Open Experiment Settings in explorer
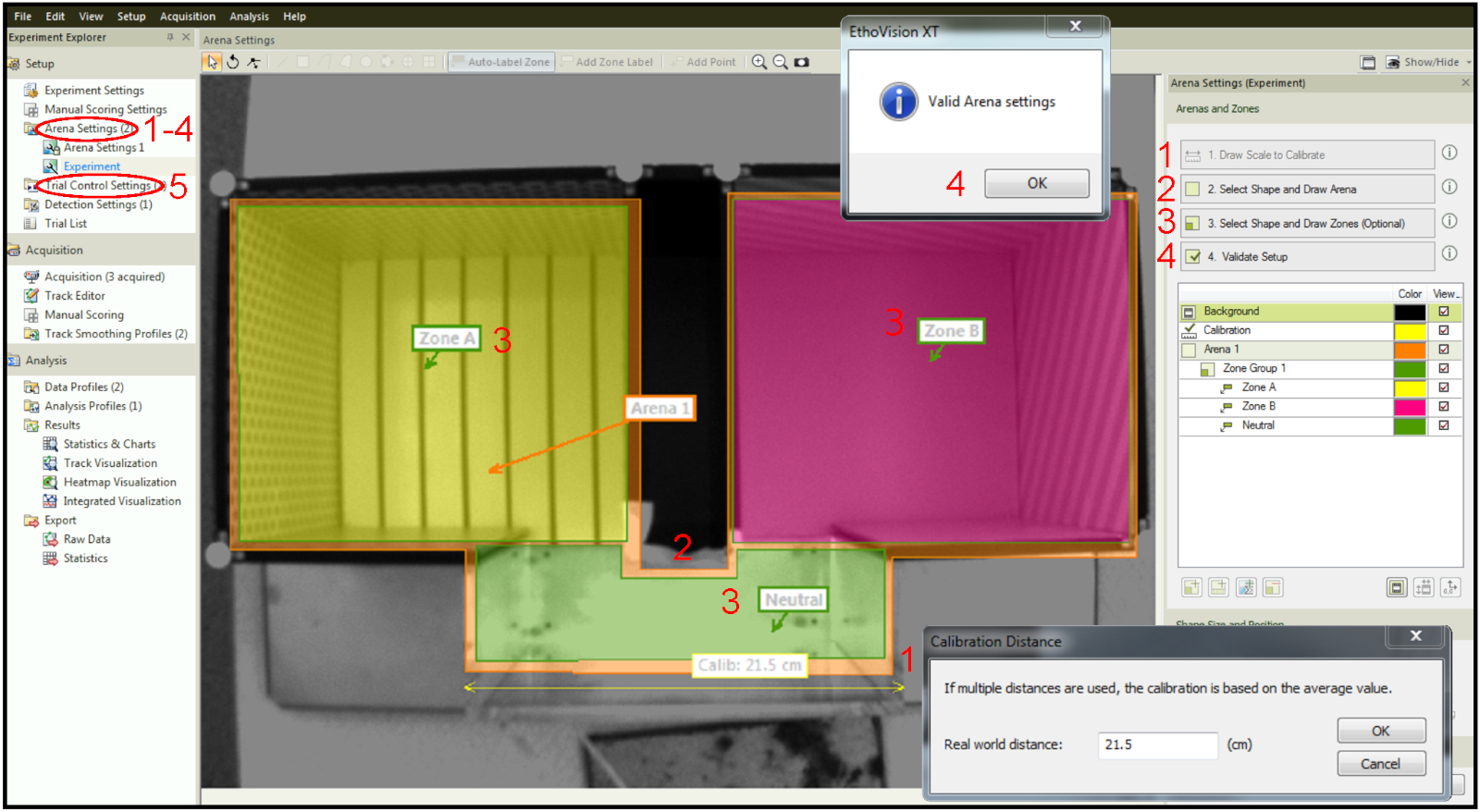The height and width of the screenshot is (812, 1480). (94, 91)
